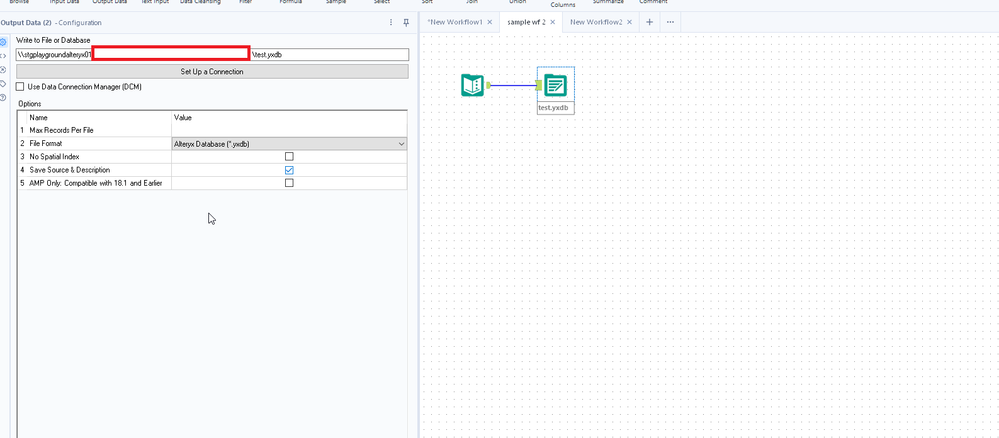The width and height of the screenshot is (999, 438).
Task: Click the Name column header in Options
Action: 38,118
